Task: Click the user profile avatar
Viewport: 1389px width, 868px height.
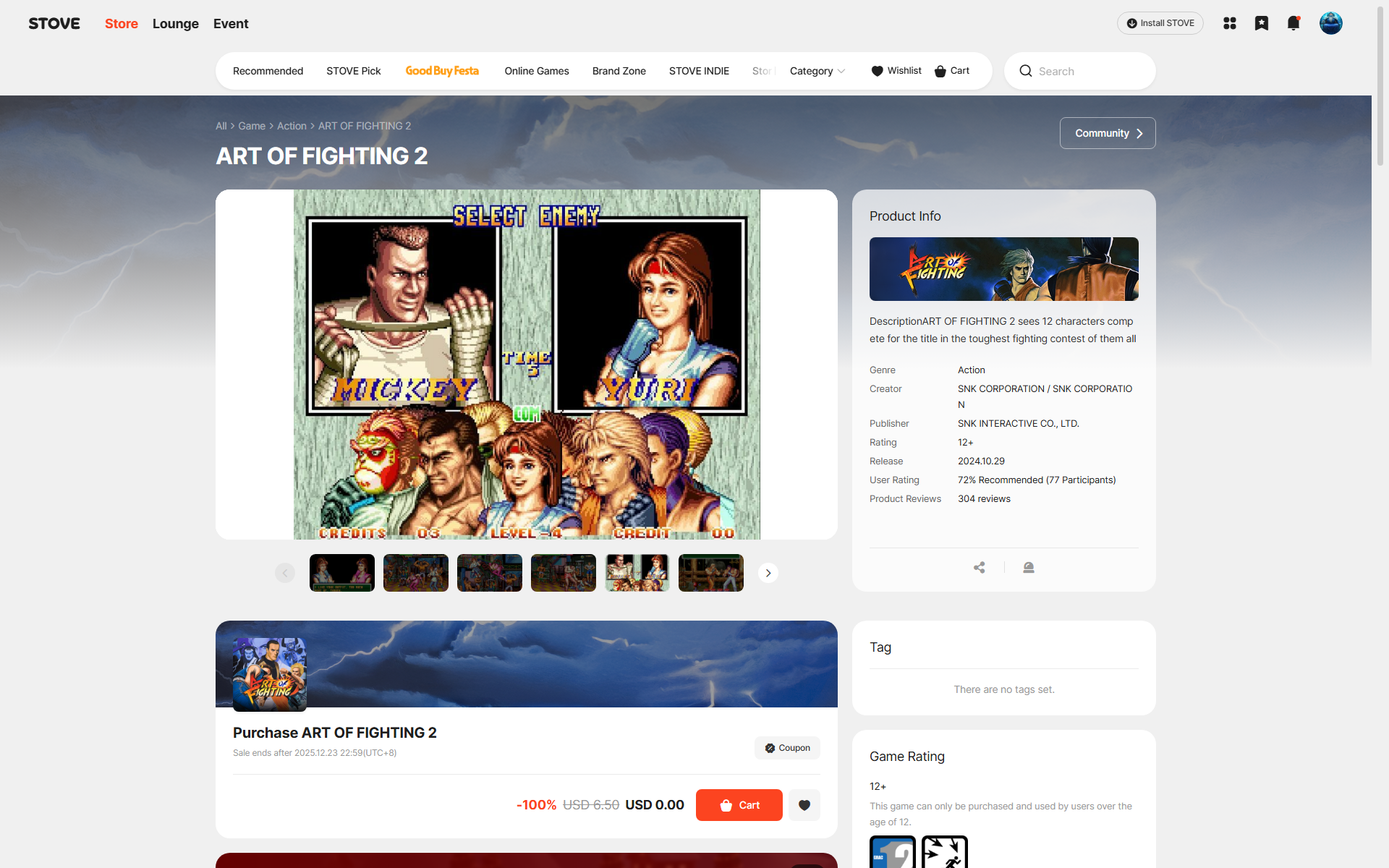Action: point(1330,23)
